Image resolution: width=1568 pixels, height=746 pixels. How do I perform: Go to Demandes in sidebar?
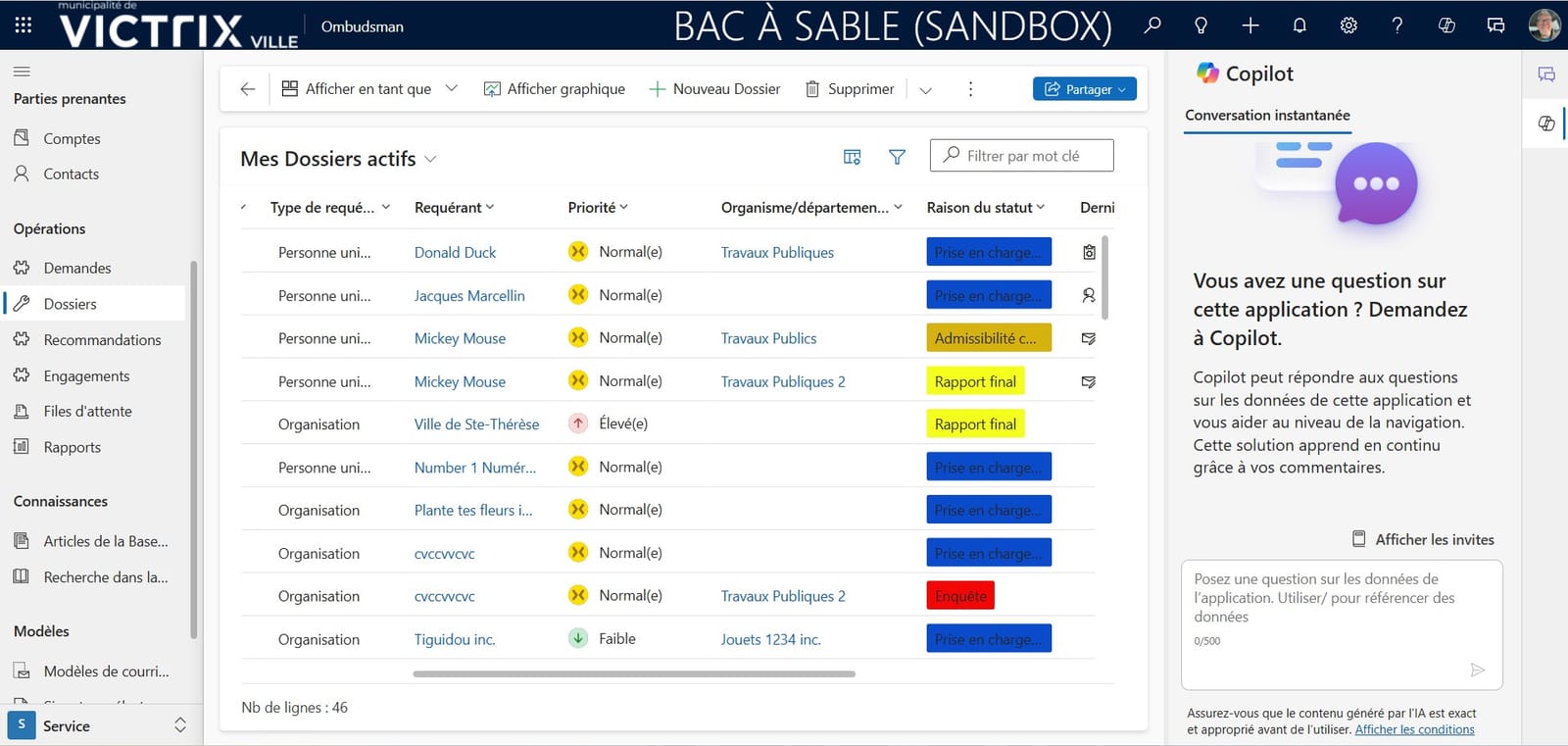77,268
